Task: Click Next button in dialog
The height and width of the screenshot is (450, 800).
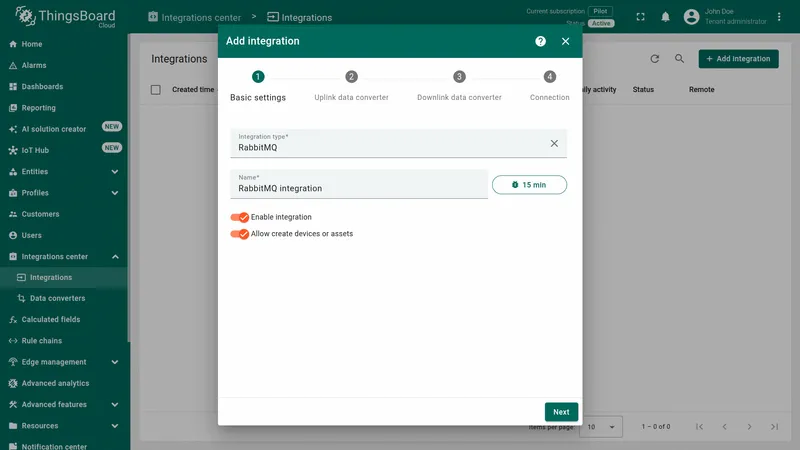Action: [561, 412]
